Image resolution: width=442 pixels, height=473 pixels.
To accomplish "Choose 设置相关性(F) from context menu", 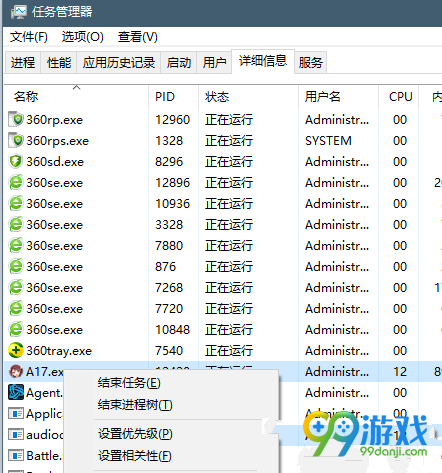I will [134, 455].
